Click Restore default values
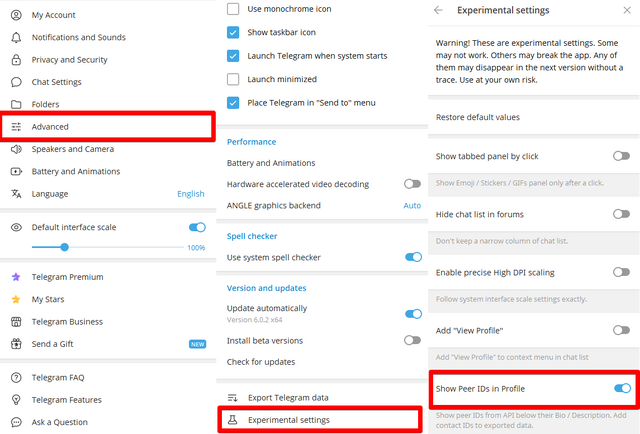 (478, 117)
